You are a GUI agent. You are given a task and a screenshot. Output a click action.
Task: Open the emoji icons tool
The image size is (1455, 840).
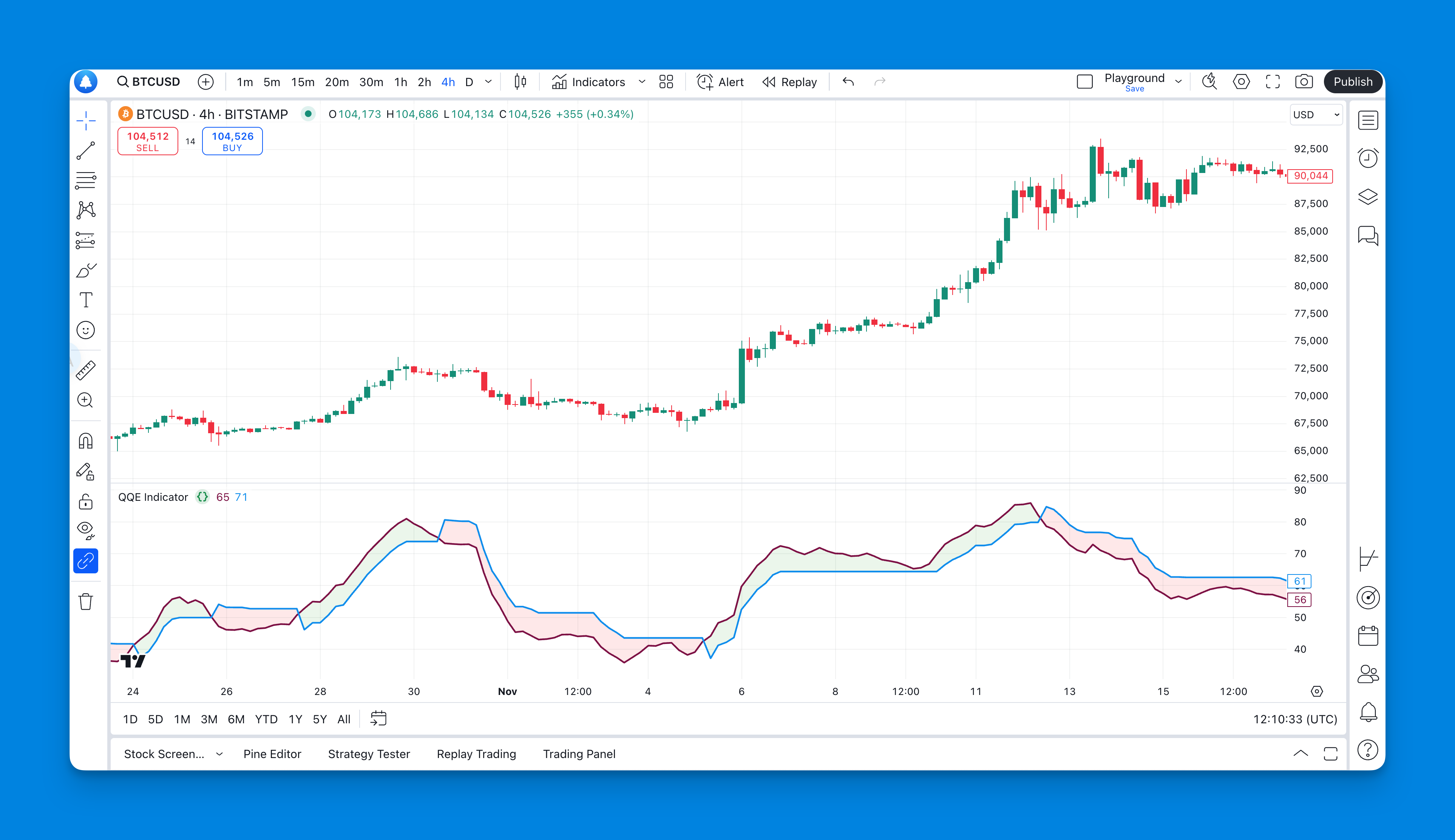86,330
